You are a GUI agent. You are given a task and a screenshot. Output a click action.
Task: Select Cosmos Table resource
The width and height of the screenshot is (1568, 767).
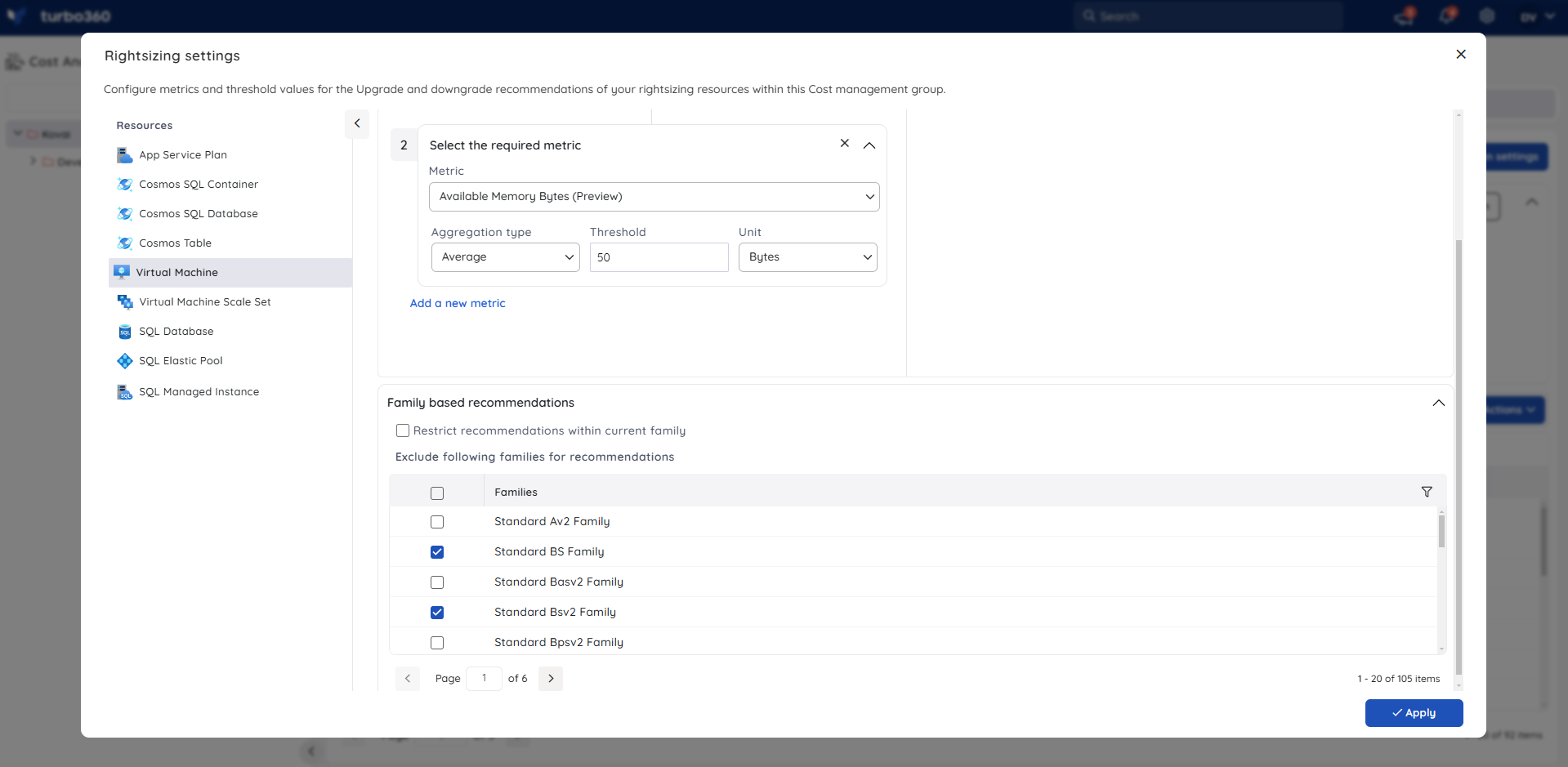230,243
